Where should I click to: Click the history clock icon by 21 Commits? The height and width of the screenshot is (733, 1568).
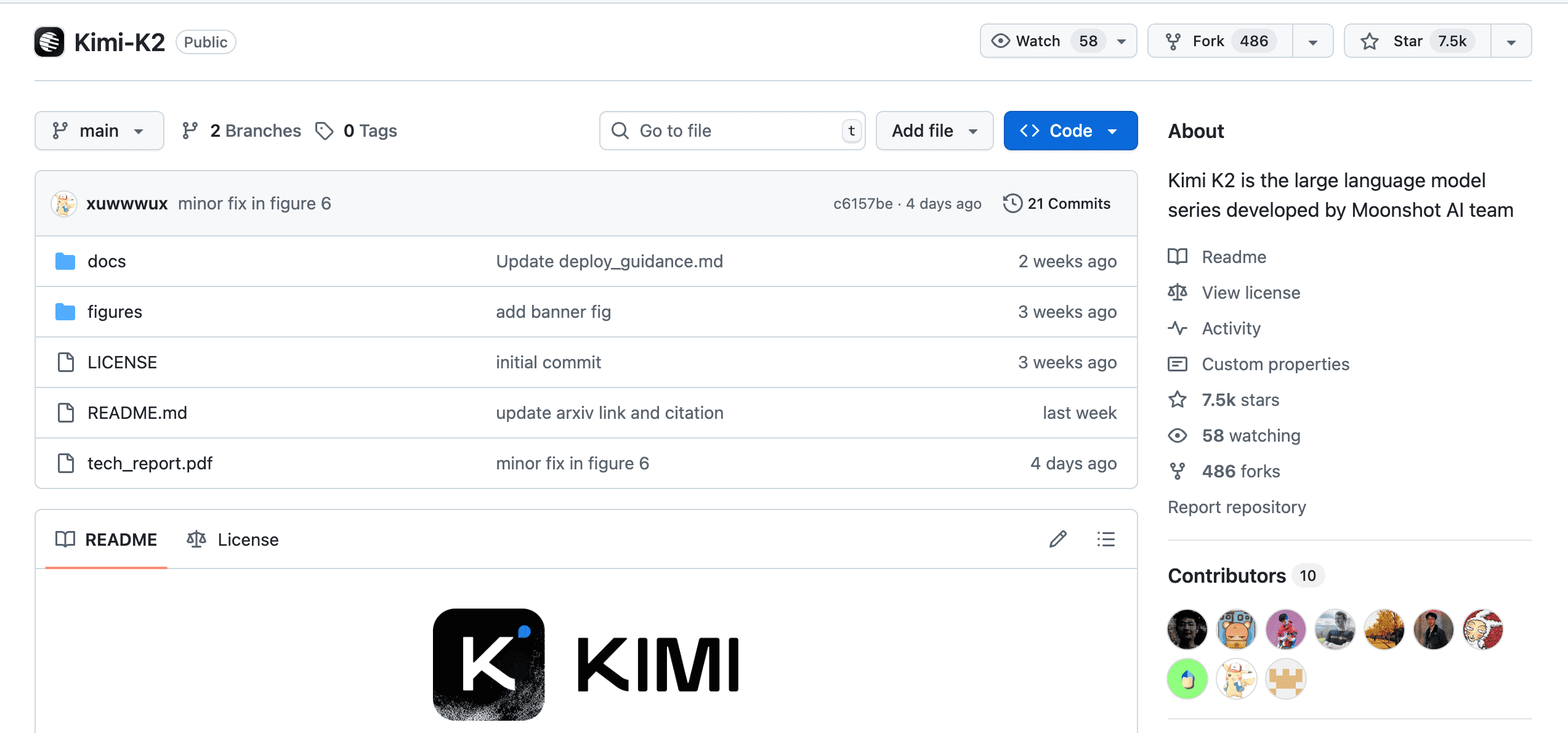click(1012, 203)
